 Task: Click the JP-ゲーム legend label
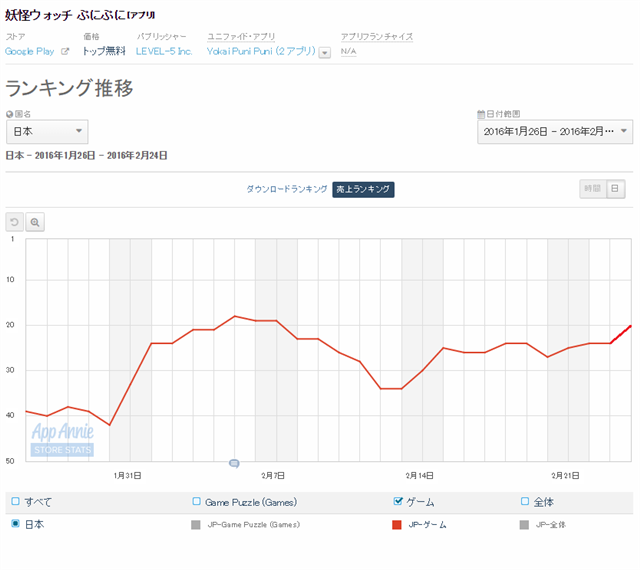[427, 525]
